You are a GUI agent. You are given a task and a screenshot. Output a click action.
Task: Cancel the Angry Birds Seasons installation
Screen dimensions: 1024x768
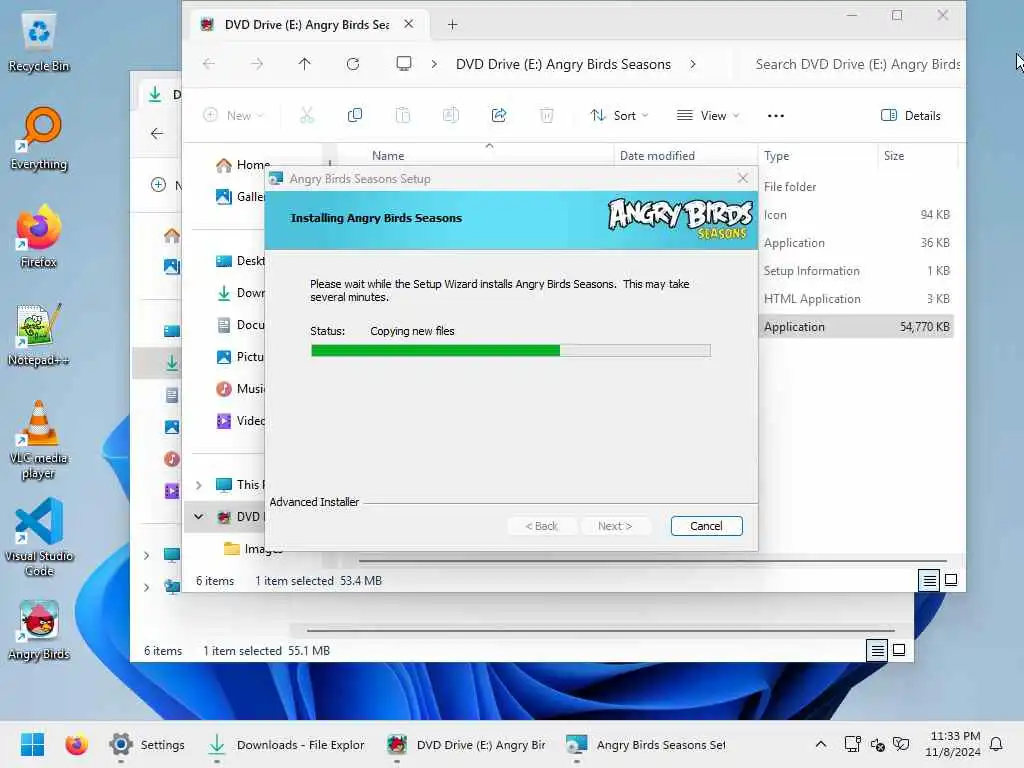[707, 526]
